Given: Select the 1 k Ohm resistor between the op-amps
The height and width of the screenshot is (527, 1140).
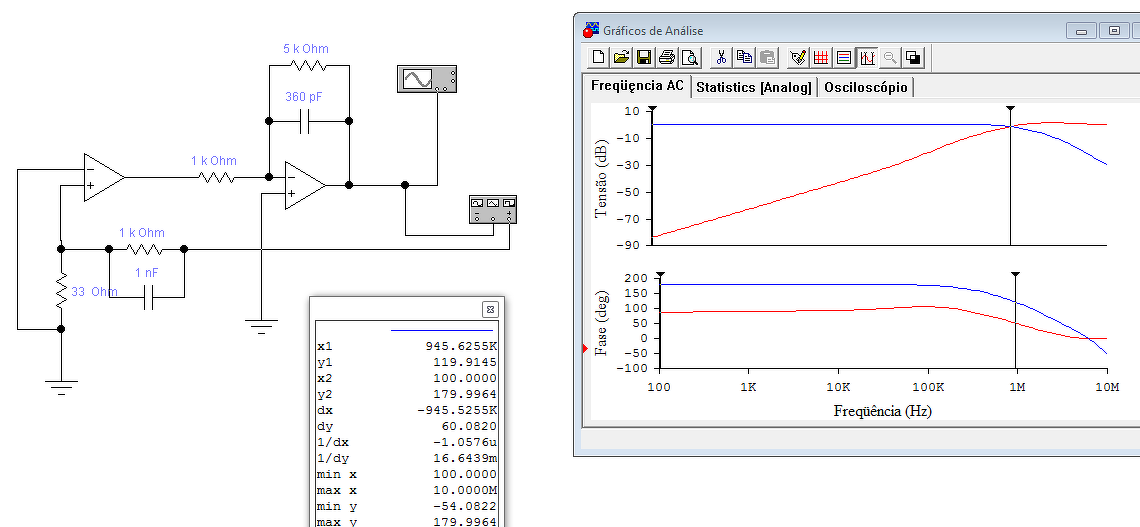Looking at the screenshot, I should (216, 177).
